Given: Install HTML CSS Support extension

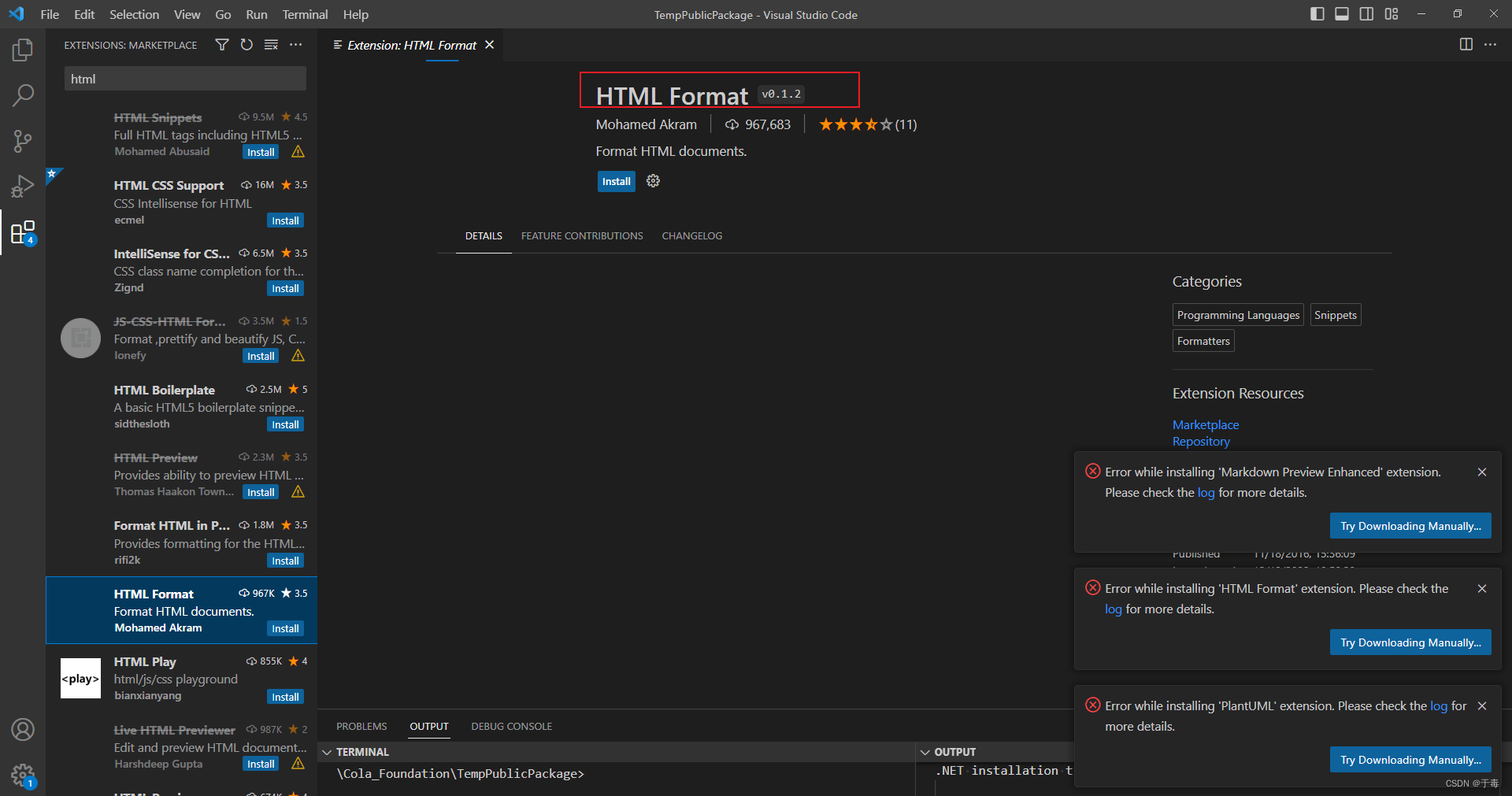Looking at the screenshot, I should coord(285,220).
